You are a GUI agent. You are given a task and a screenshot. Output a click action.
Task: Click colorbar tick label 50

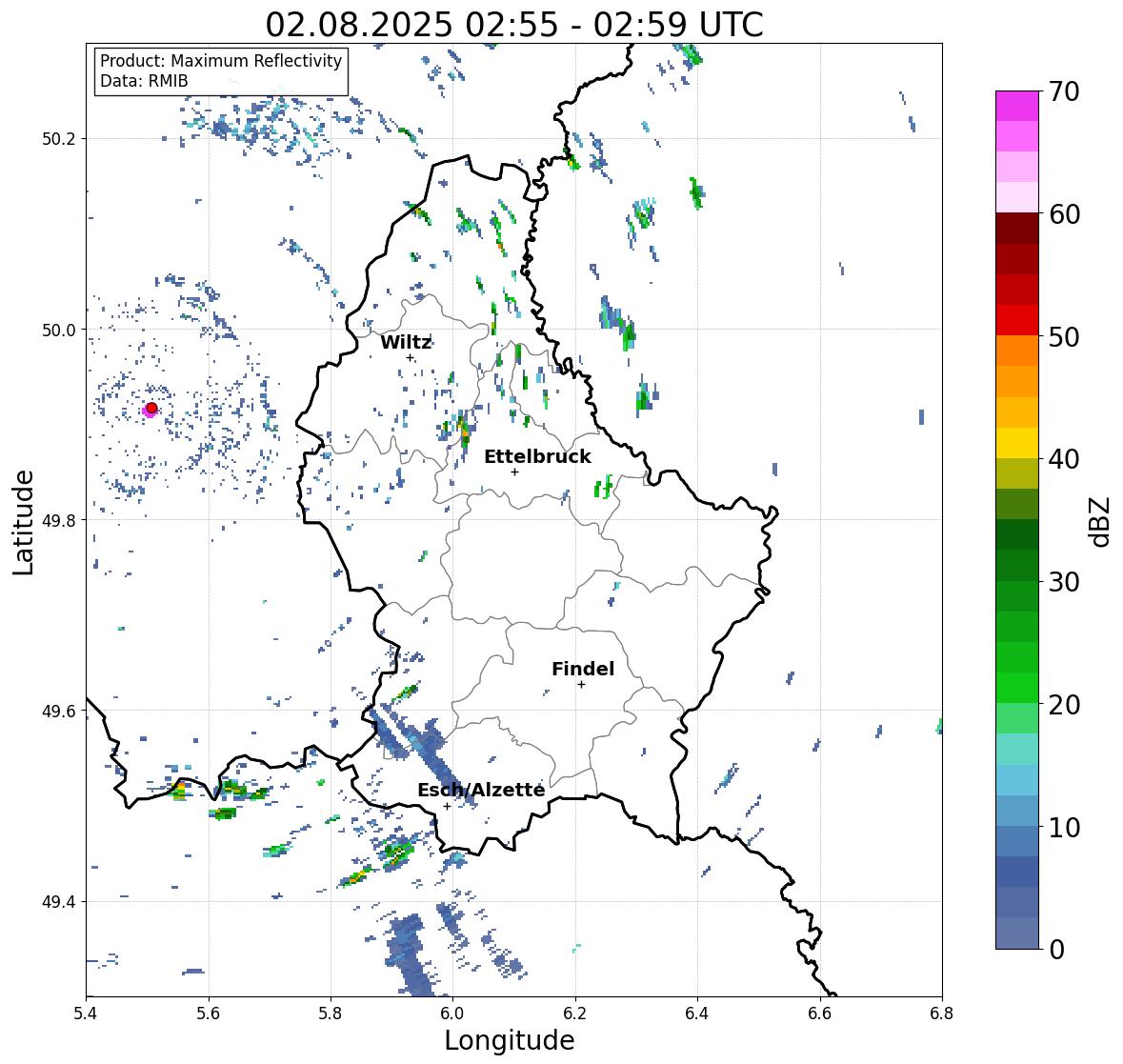(1064, 336)
